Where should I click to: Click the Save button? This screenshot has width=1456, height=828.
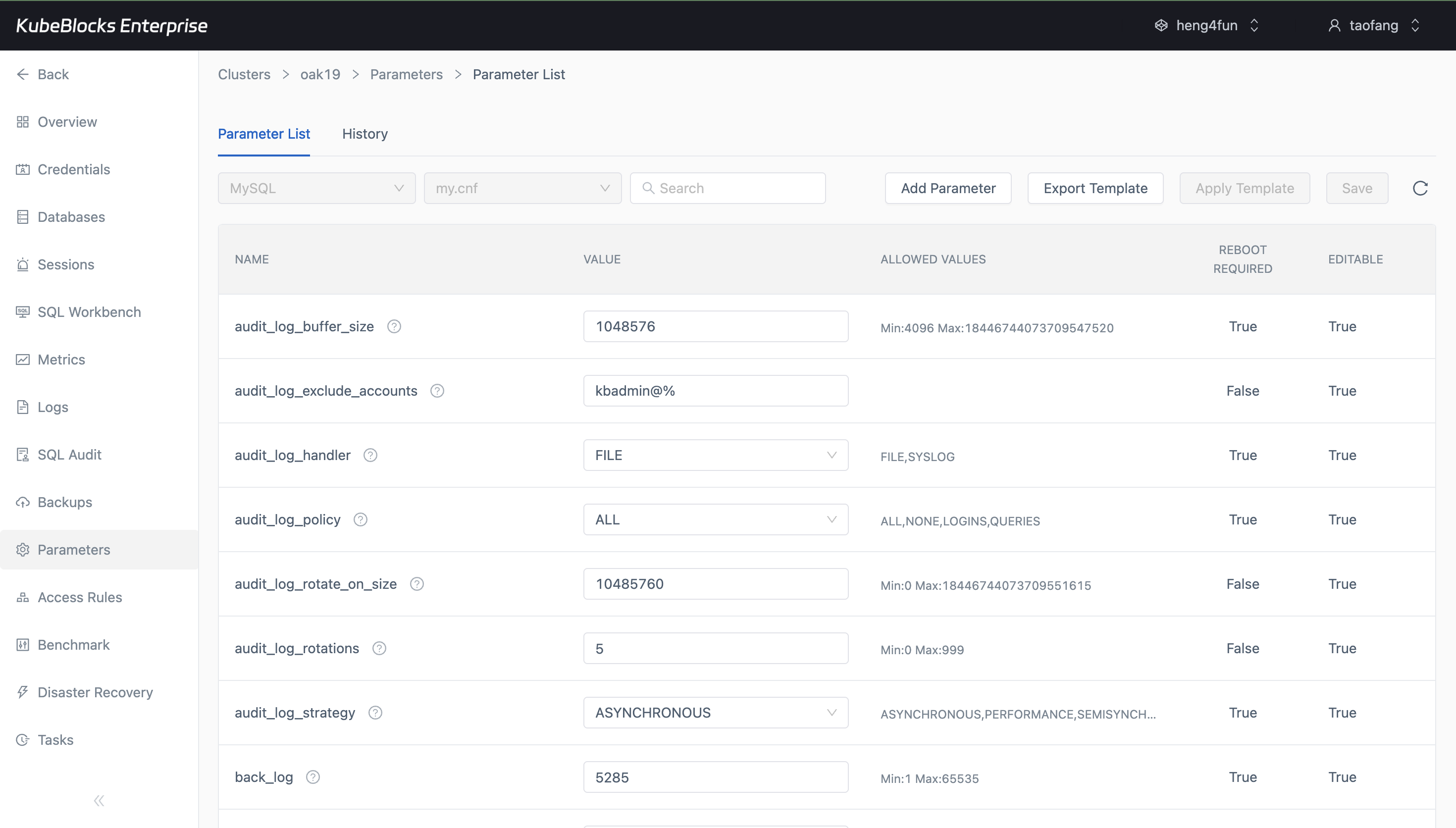[x=1357, y=188]
